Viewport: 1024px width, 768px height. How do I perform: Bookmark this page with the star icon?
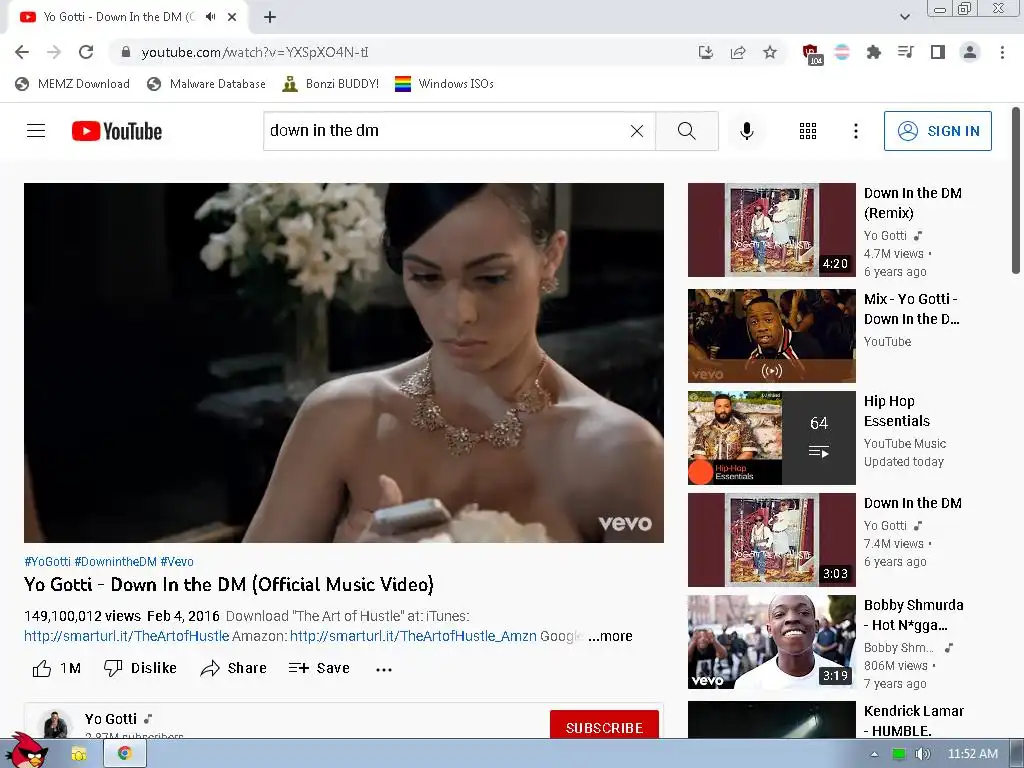tap(770, 52)
